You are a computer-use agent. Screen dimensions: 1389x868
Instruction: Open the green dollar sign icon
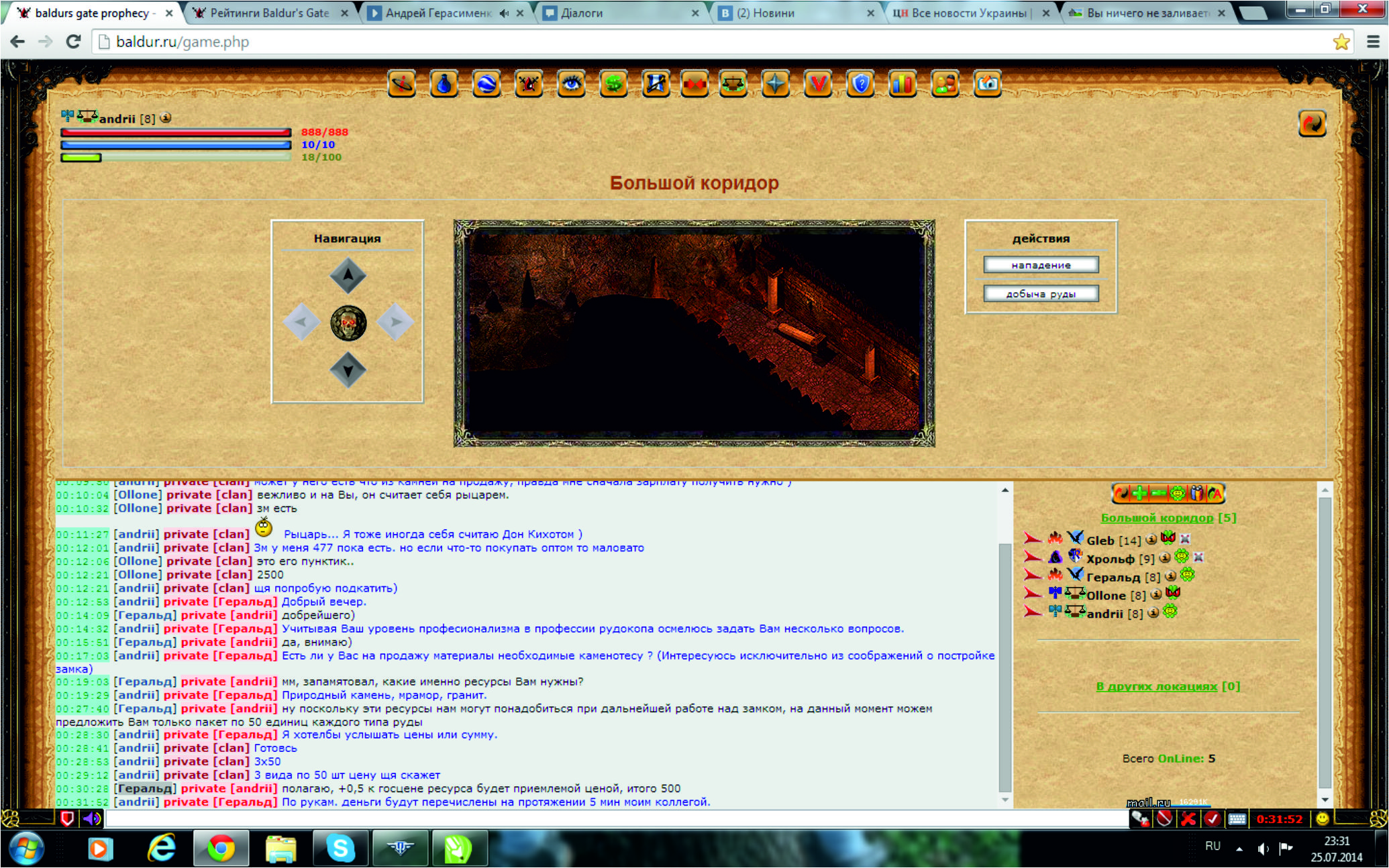click(x=613, y=84)
